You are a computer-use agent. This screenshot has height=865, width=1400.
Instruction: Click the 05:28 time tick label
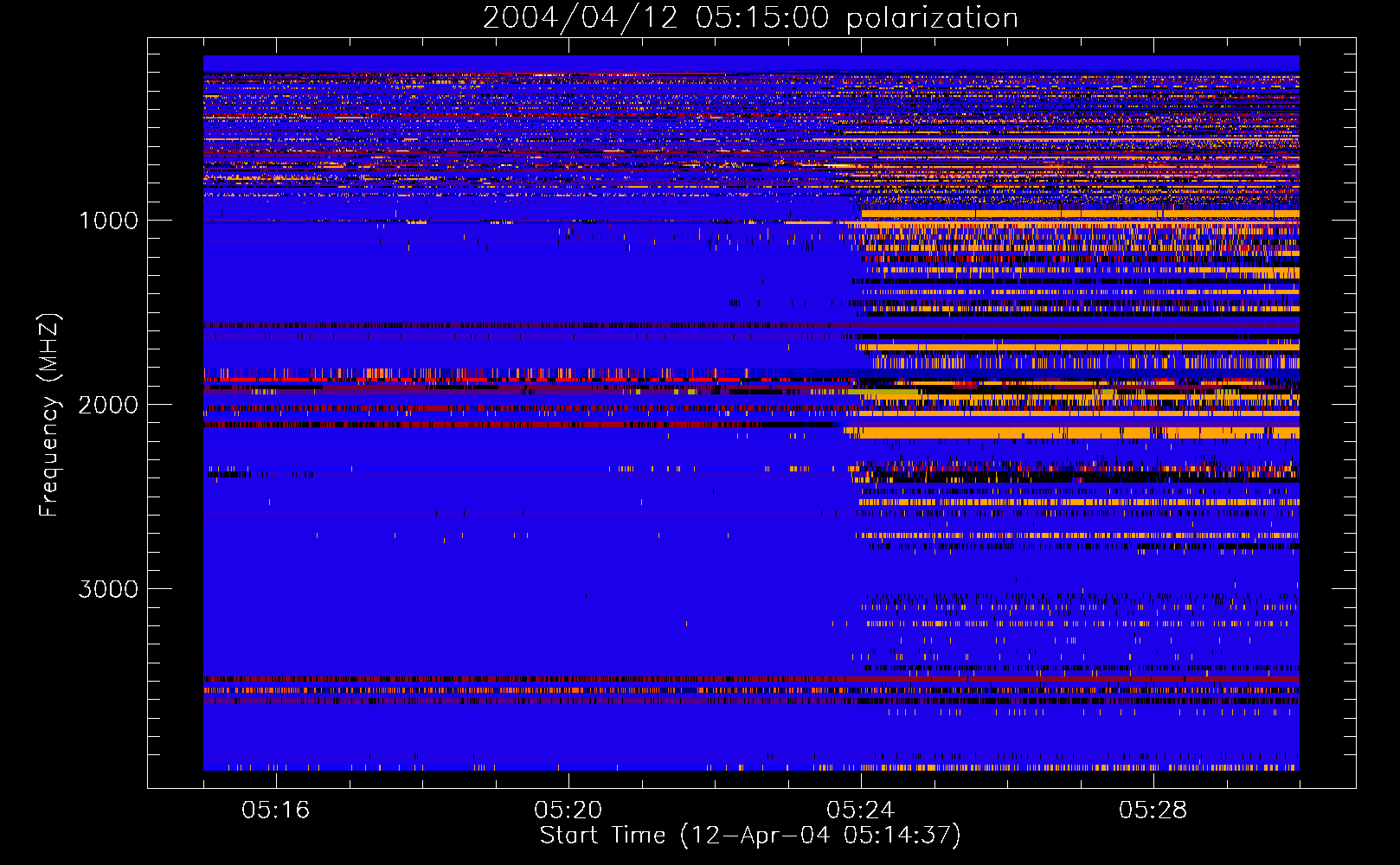click(x=1153, y=810)
